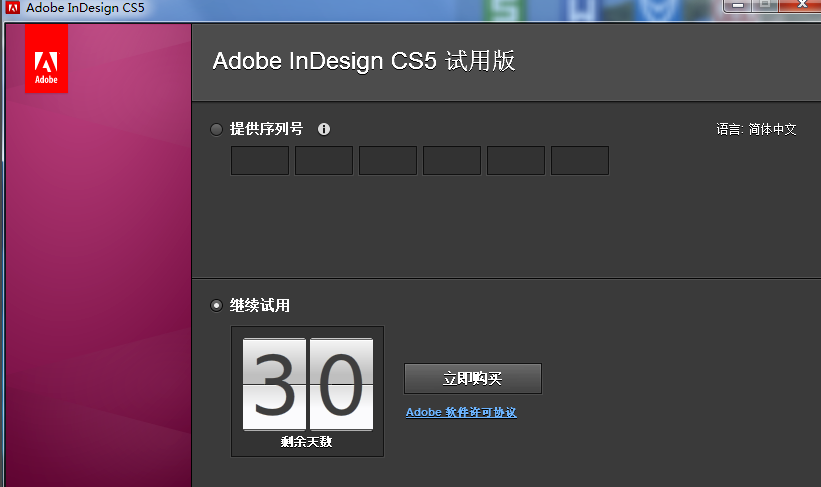Click the 剩余天数 label

pos(306,441)
